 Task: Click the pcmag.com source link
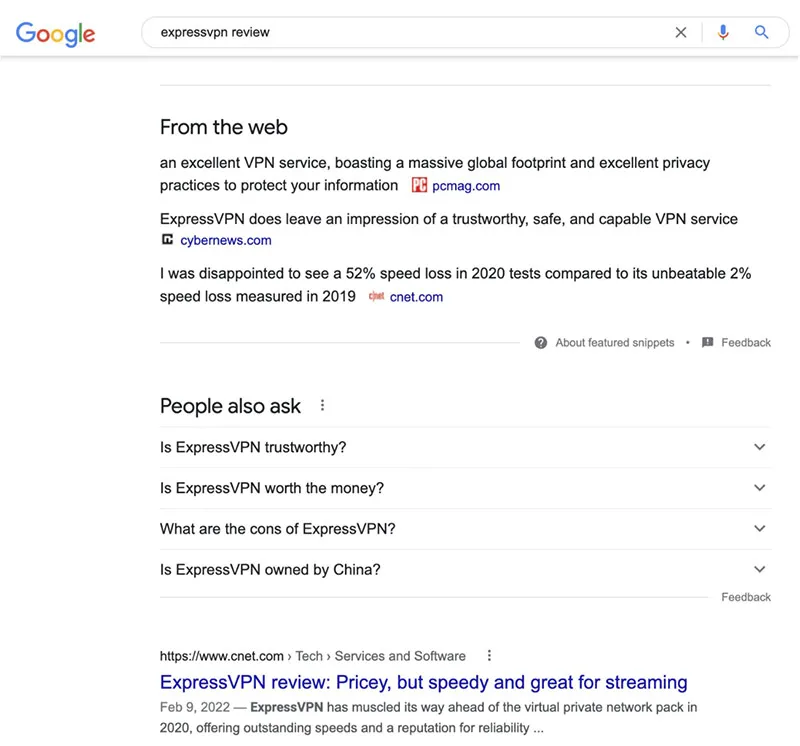(x=464, y=185)
